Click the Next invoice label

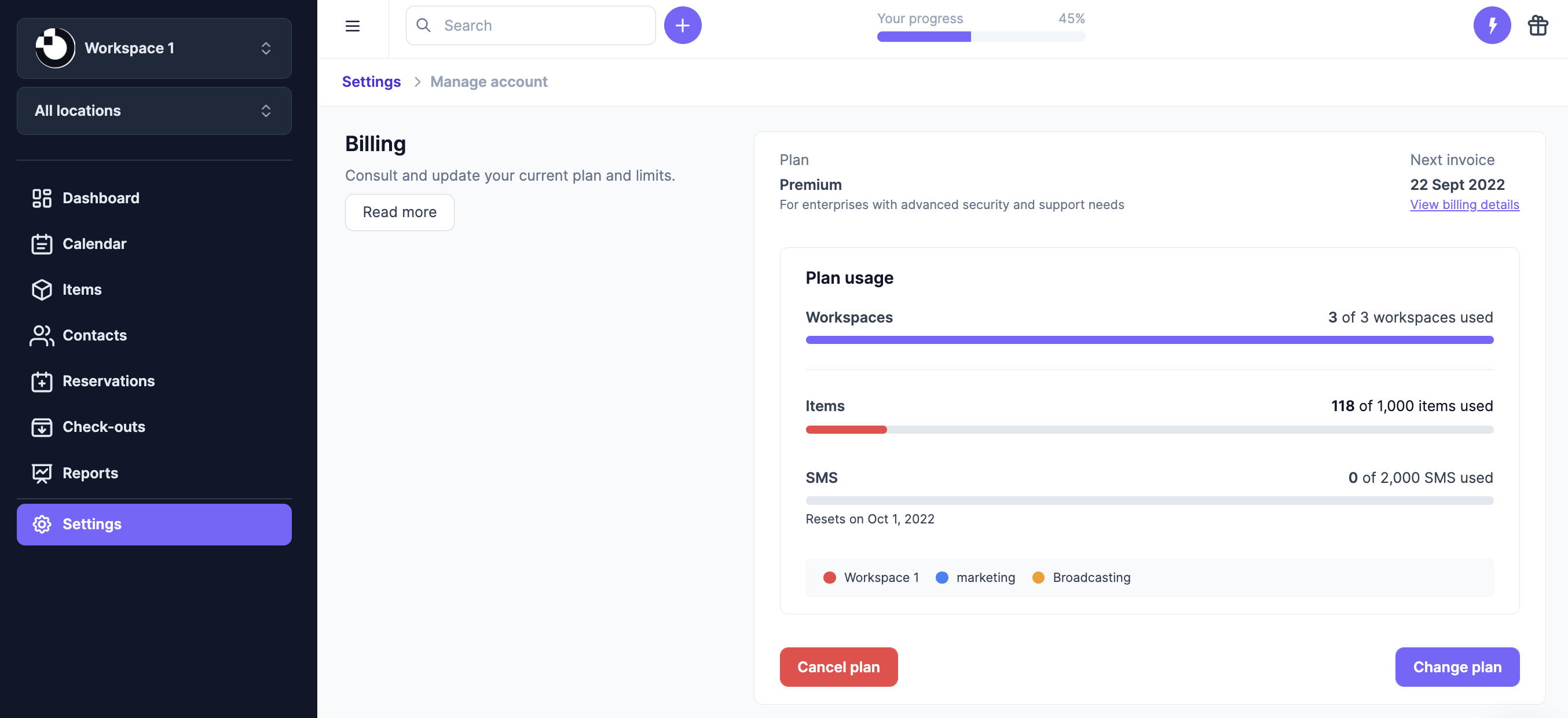click(1452, 160)
